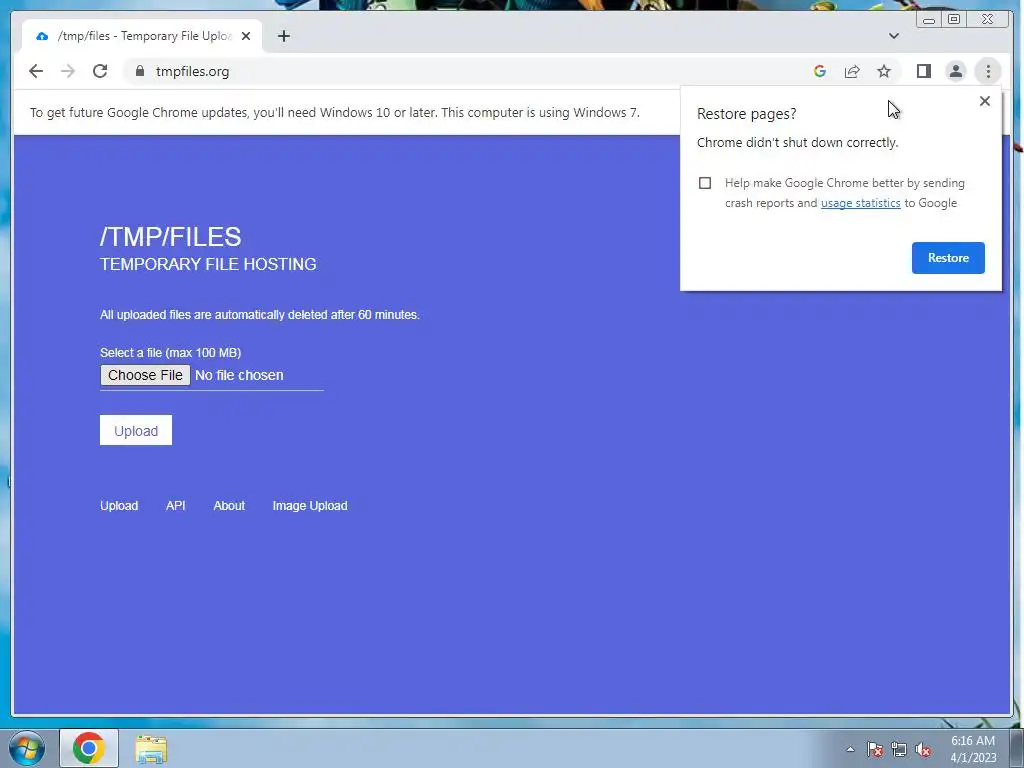Click 'Chrome didn't shut down correctly.' text
The width and height of the screenshot is (1024, 768).
click(x=797, y=142)
